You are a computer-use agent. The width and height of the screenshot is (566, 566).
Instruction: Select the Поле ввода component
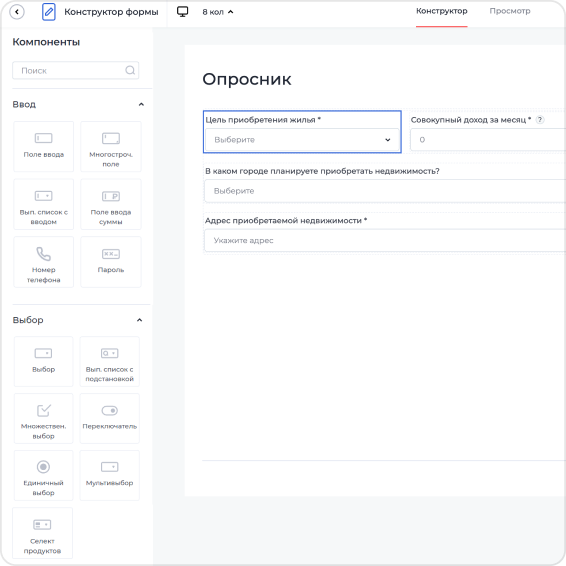click(x=44, y=147)
